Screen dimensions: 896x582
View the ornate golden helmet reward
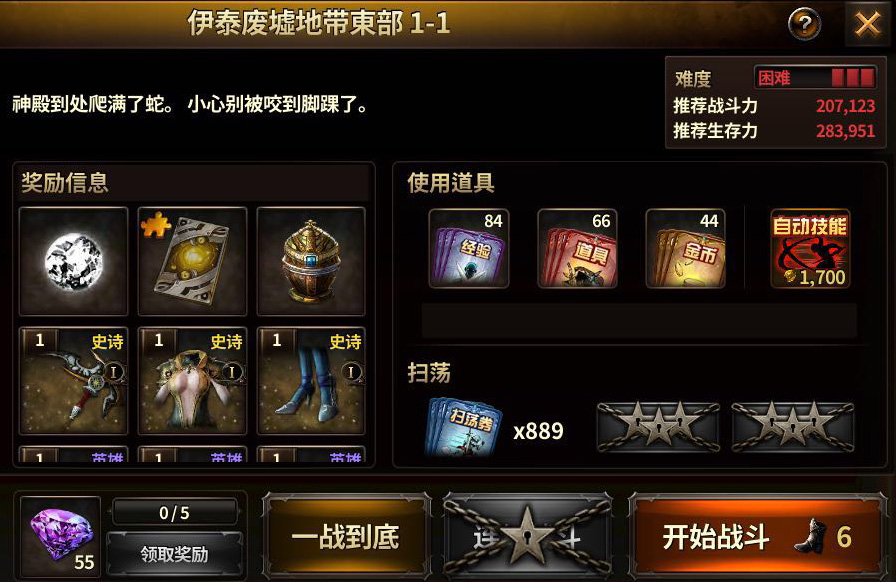coord(311,261)
